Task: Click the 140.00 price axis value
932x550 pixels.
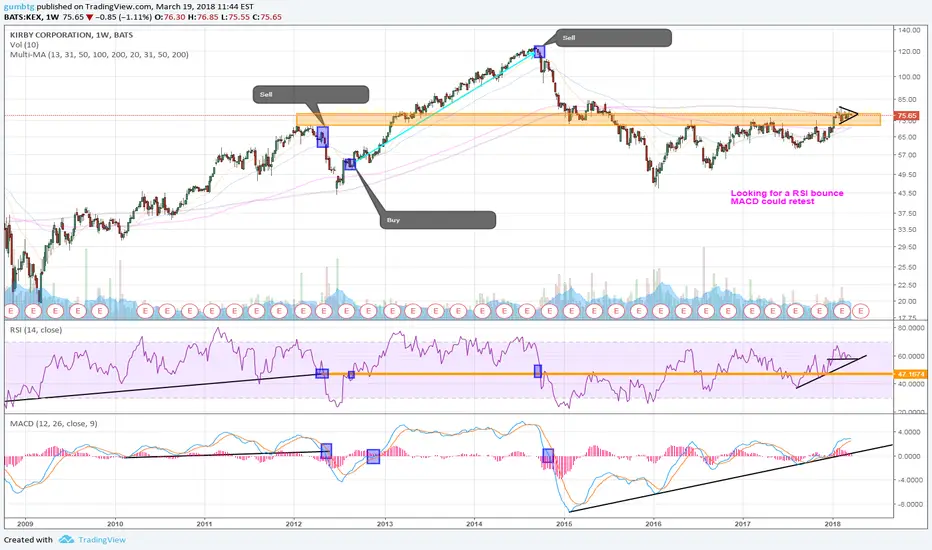Action: (x=909, y=30)
